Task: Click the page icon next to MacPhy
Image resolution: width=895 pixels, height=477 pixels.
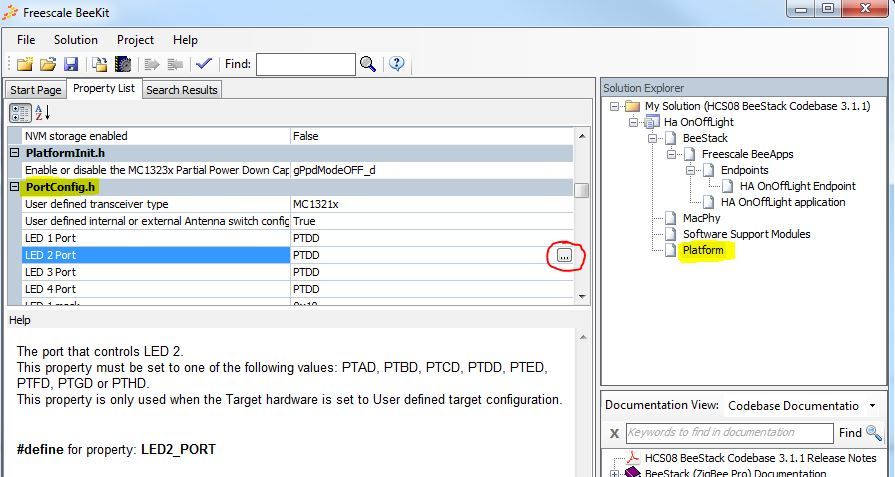Action: click(x=670, y=218)
